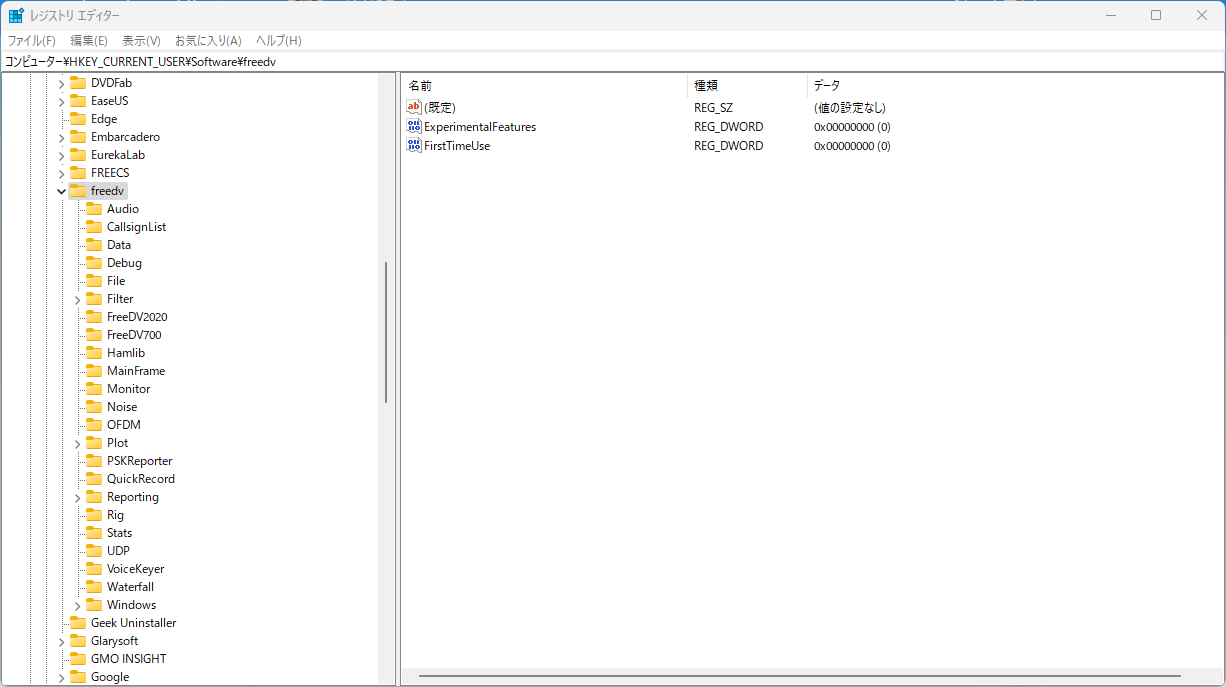Click the PSKReporter folder icon

click(94, 461)
